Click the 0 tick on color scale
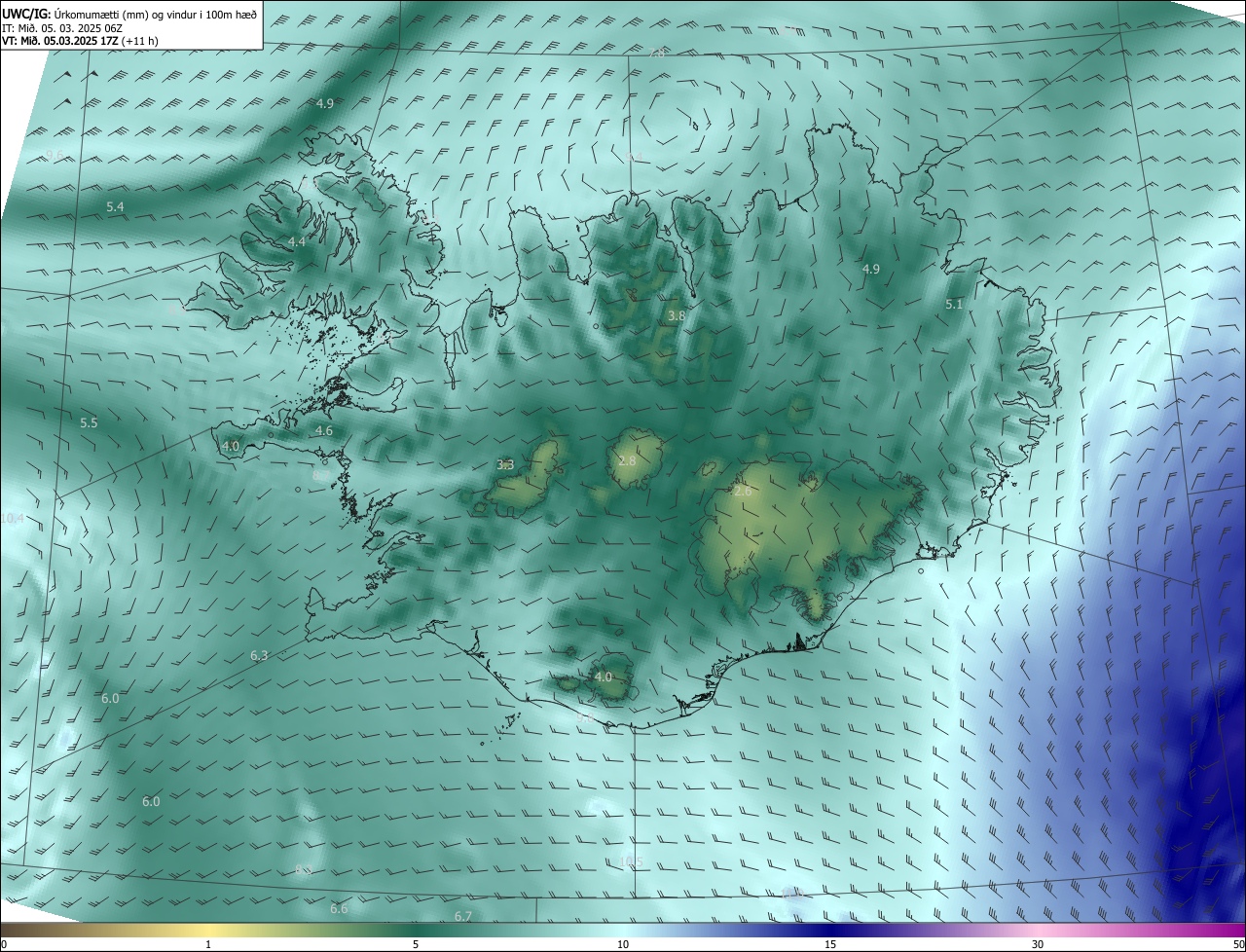 click(4, 944)
